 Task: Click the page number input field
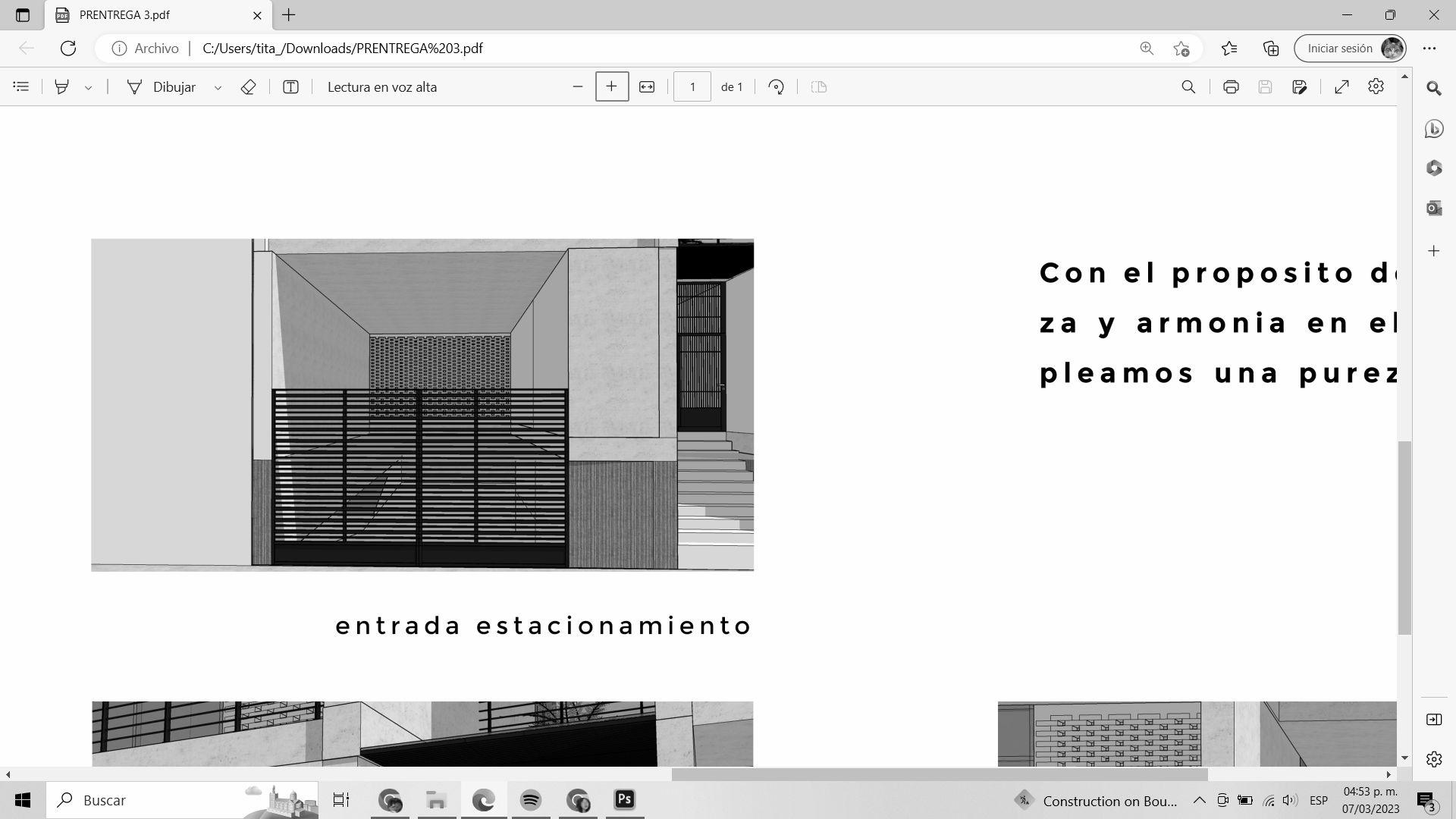pos(692,87)
